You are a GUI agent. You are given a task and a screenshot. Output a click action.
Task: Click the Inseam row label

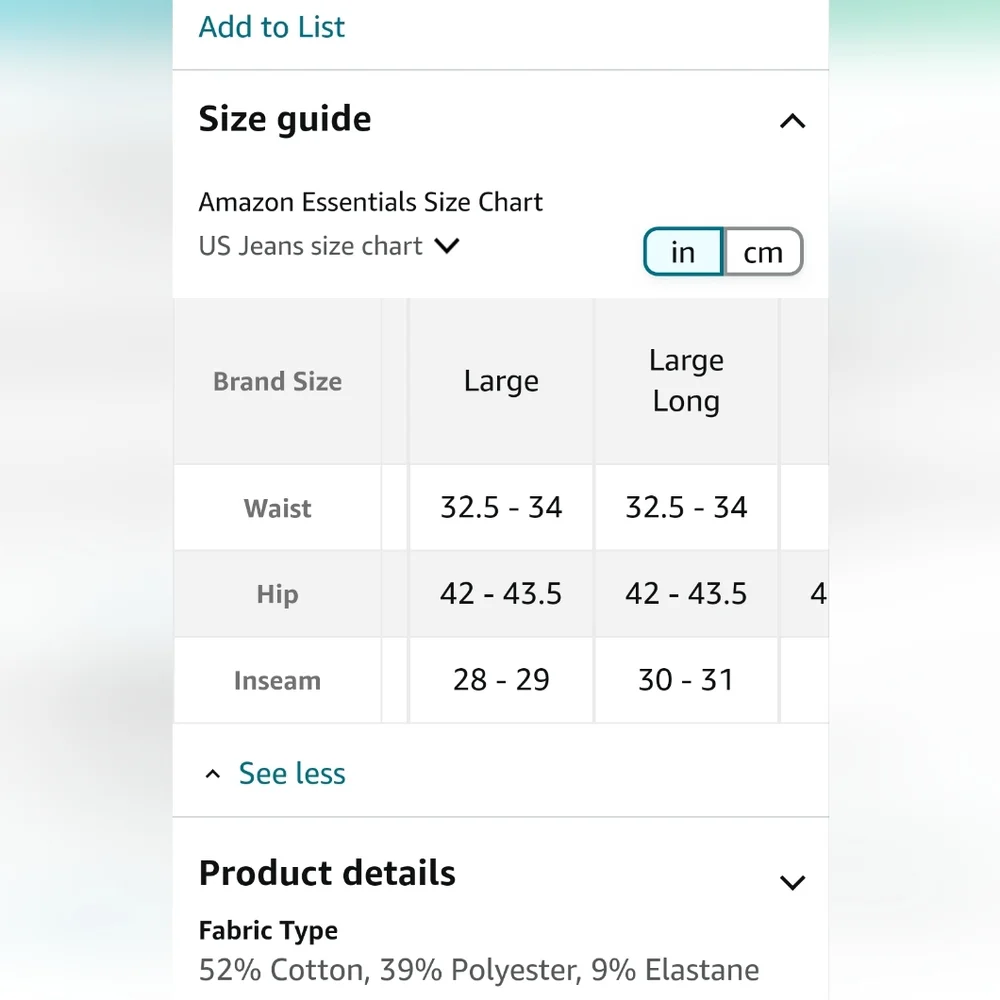(277, 680)
